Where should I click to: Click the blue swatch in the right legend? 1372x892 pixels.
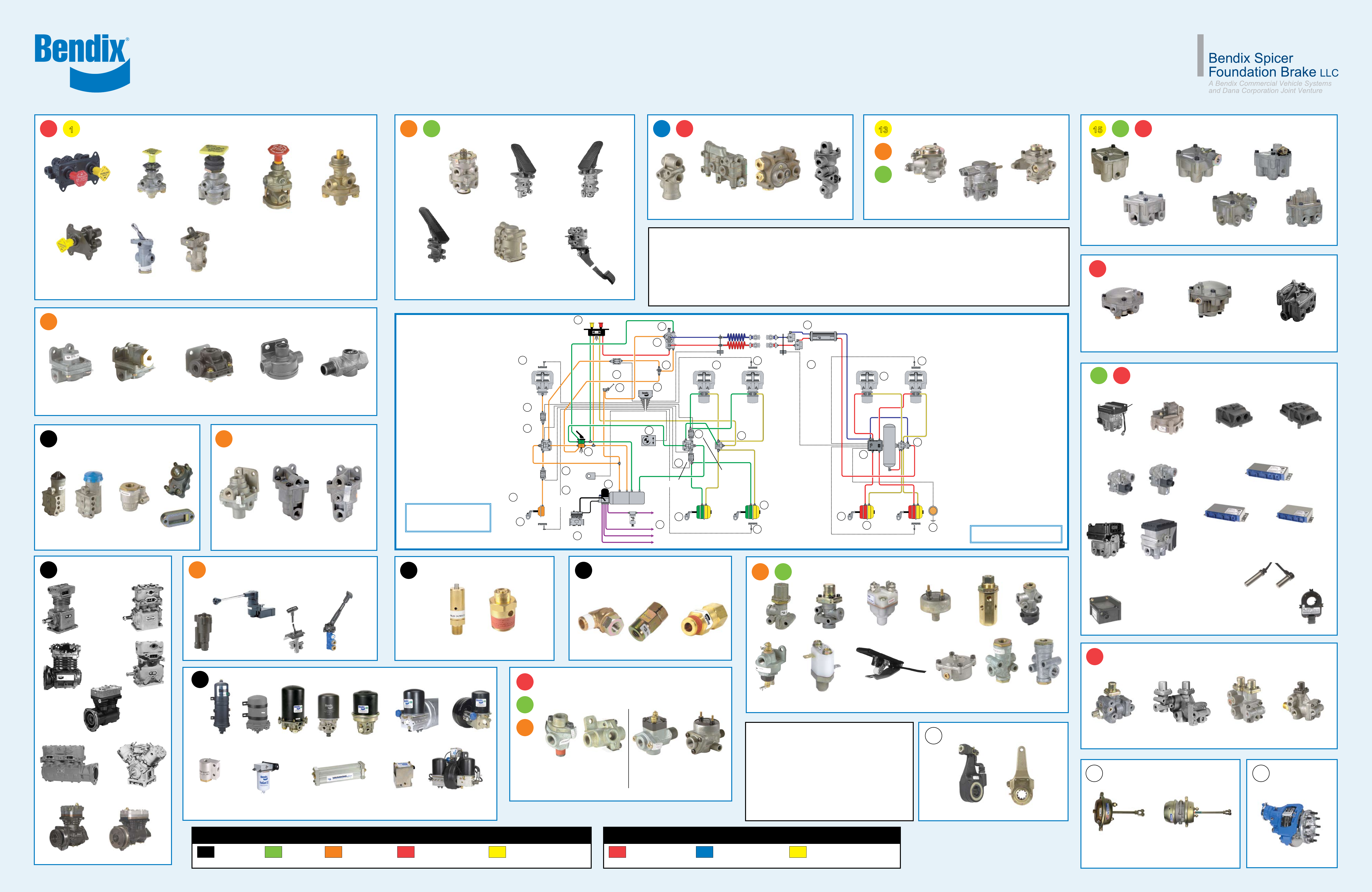coord(704,852)
